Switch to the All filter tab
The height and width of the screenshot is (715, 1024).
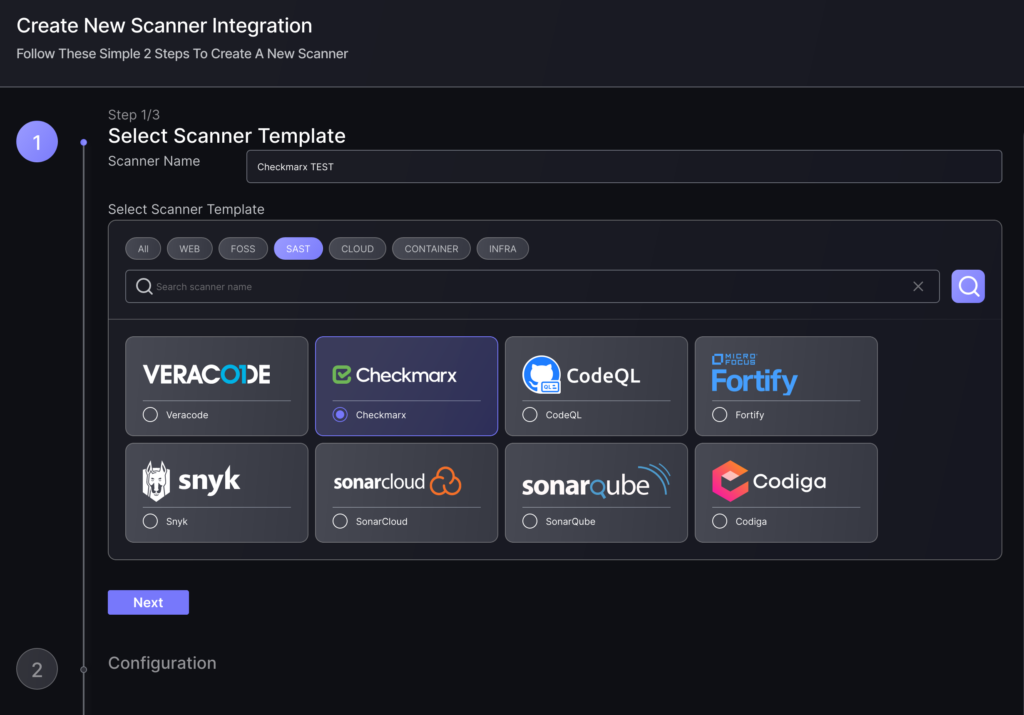pos(143,249)
